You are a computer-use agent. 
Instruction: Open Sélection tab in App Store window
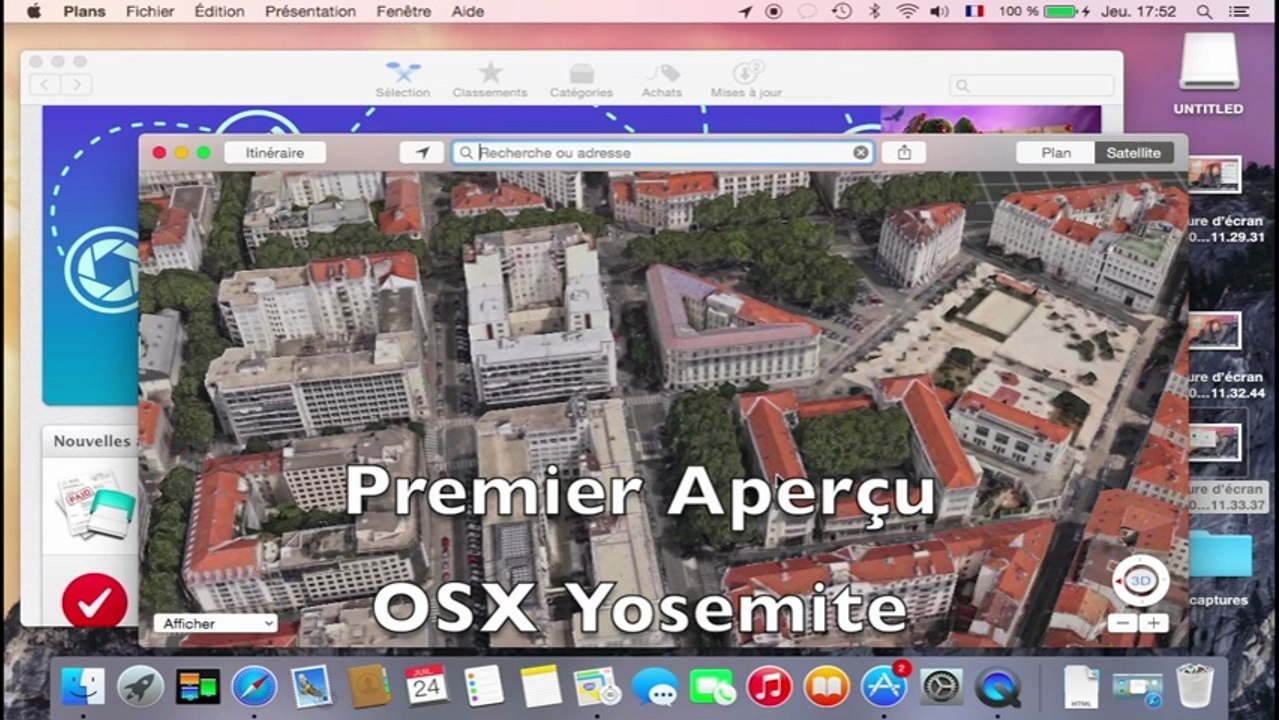pos(403,80)
